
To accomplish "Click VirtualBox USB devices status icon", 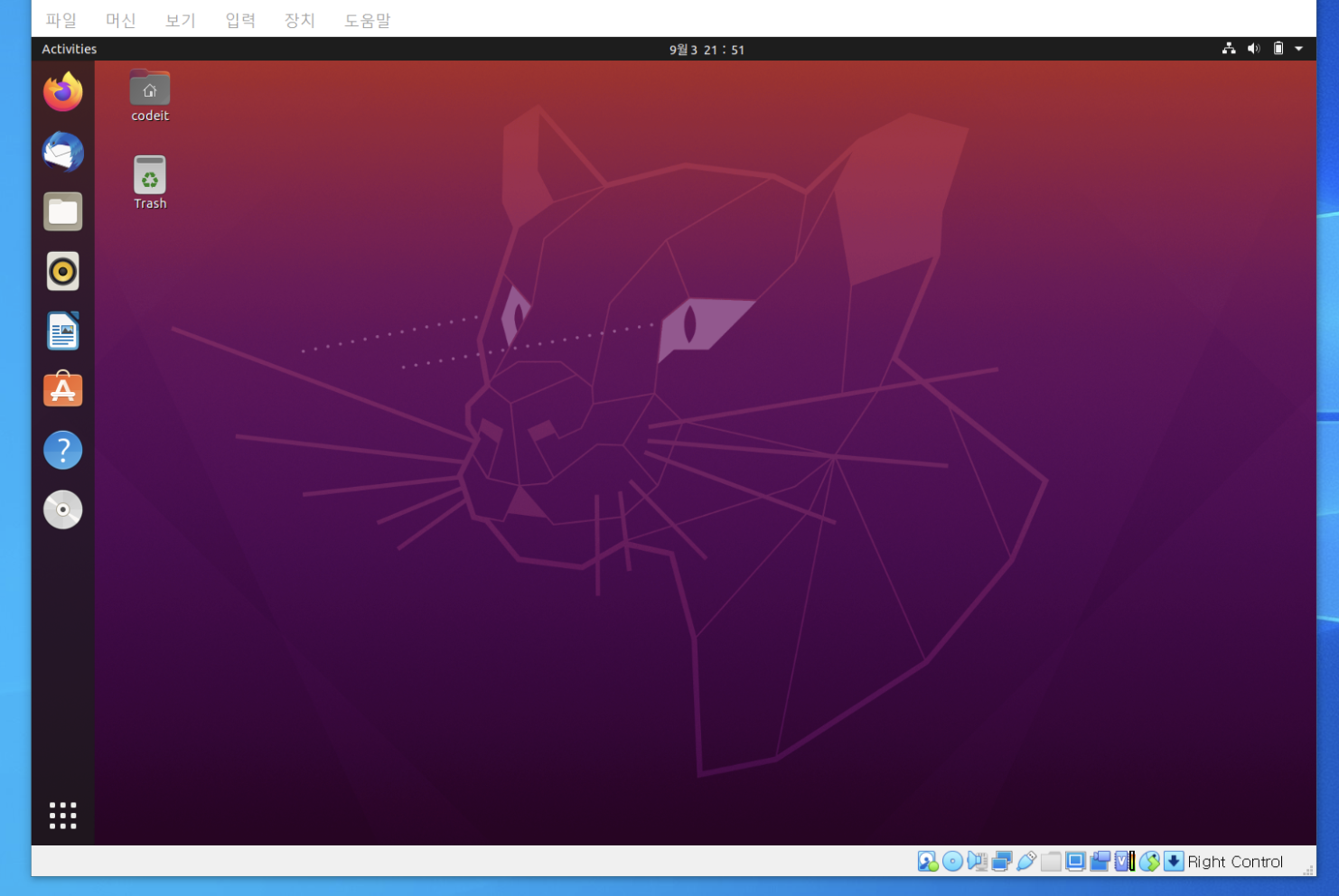I will click(x=1026, y=862).
